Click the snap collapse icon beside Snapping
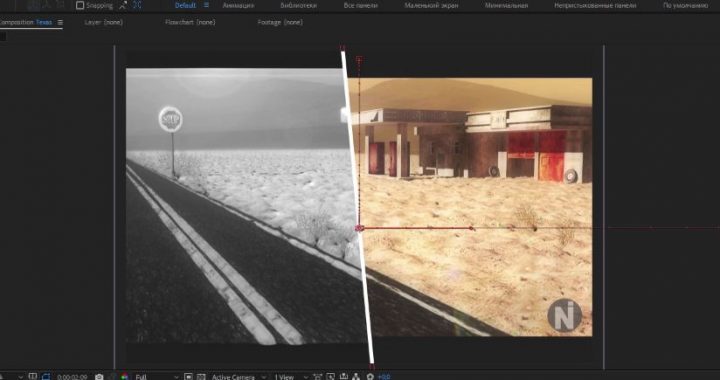 pyautogui.click(x=123, y=6)
